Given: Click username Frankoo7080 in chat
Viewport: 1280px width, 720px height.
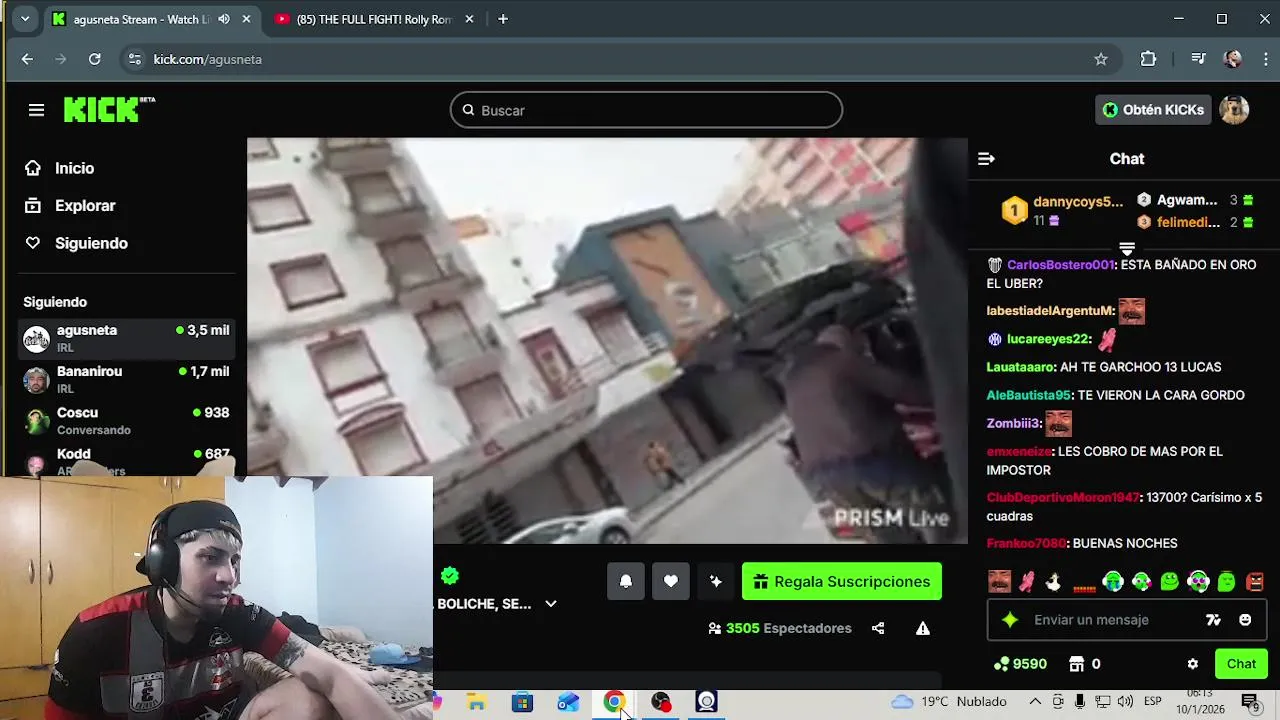Looking at the screenshot, I should pyautogui.click(x=1026, y=543).
